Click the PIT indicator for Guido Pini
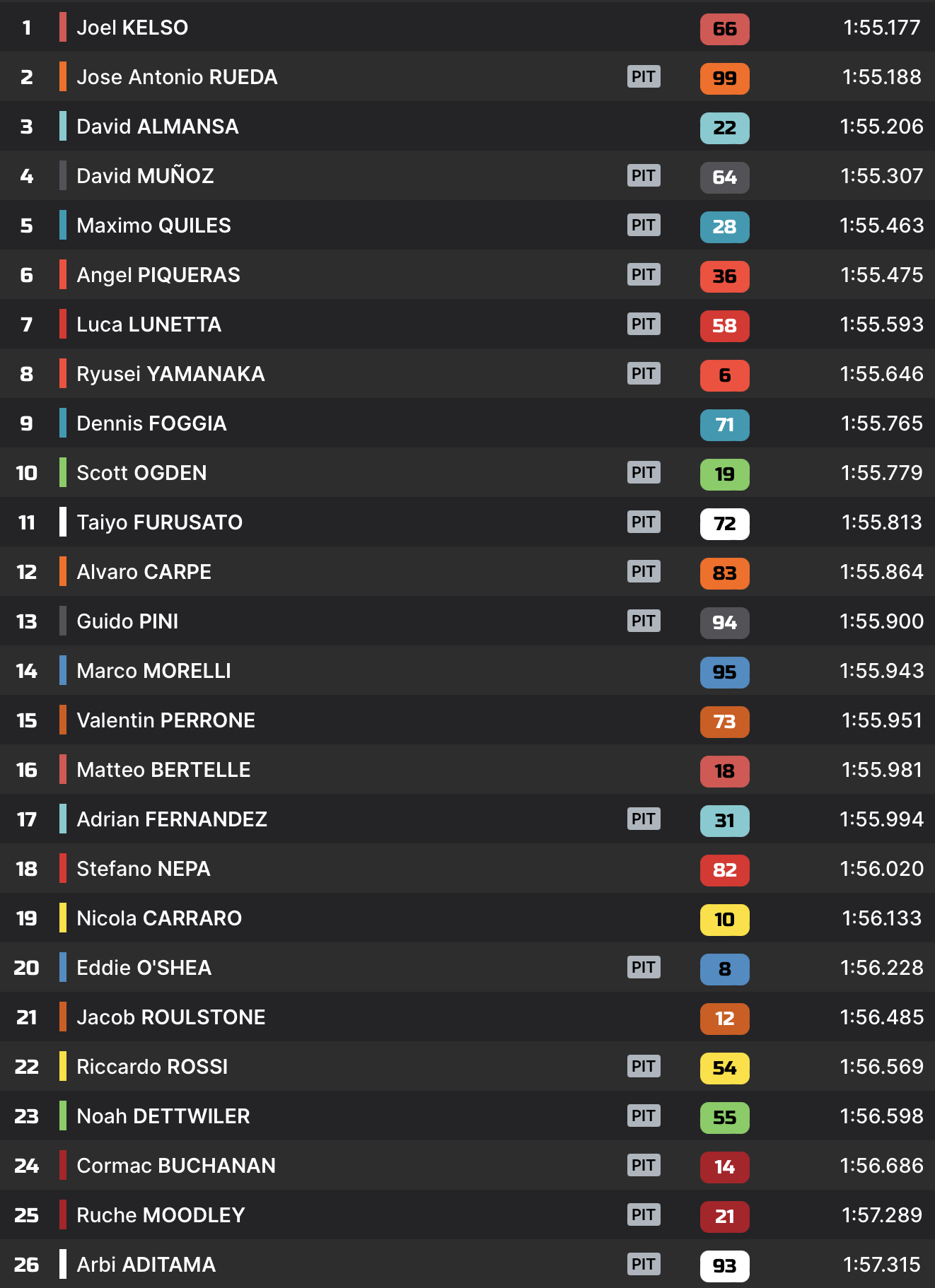 pyautogui.click(x=644, y=621)
